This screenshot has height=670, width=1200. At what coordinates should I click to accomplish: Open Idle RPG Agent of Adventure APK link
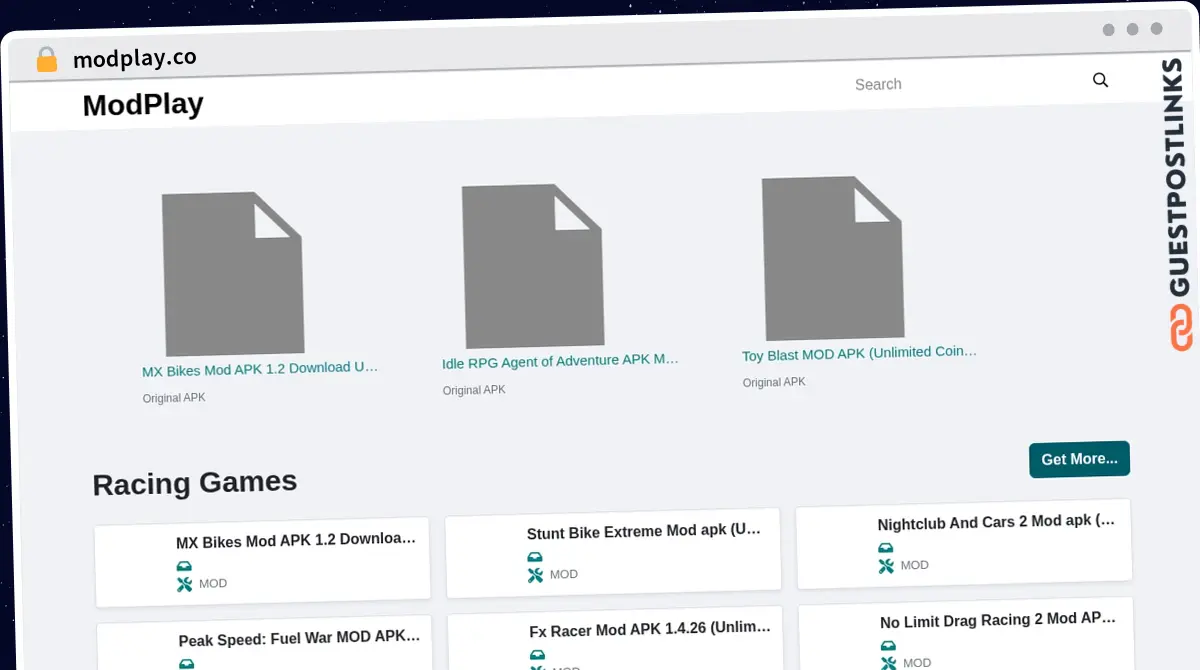pos(560,360)
